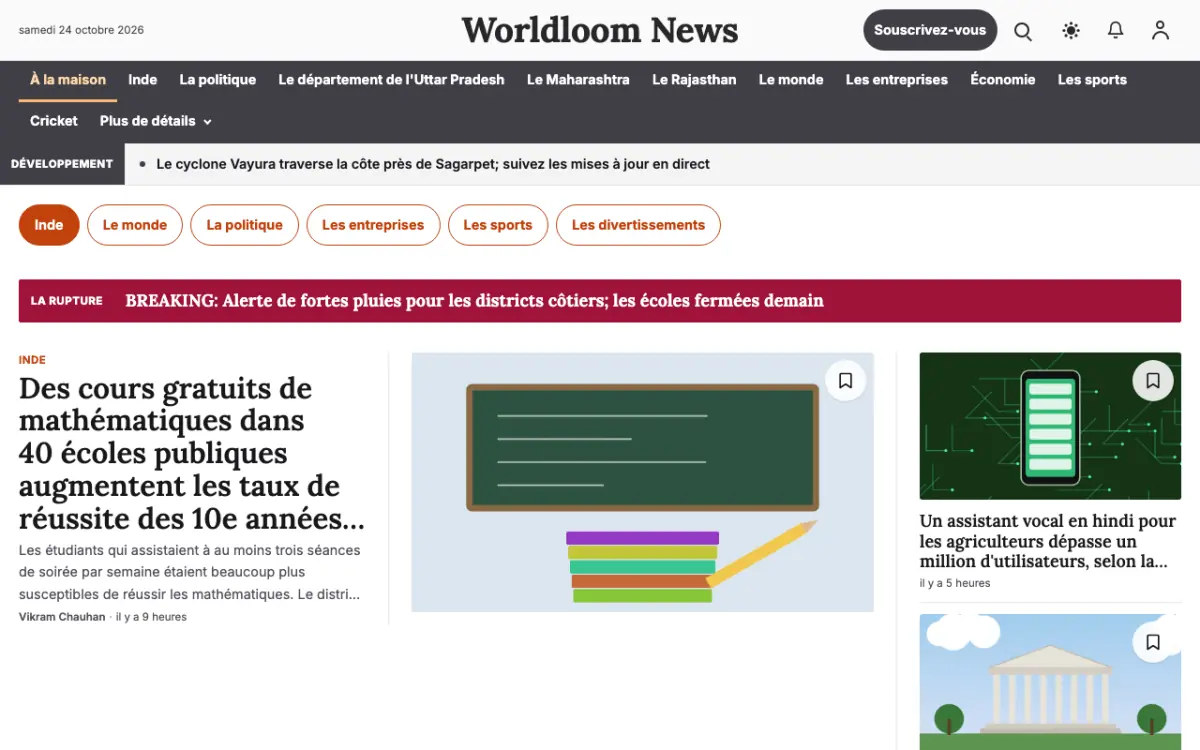Open the INDE category label above headline
Image resolution: width=1200 pixels, height=750 pixels.
point(32,360)
